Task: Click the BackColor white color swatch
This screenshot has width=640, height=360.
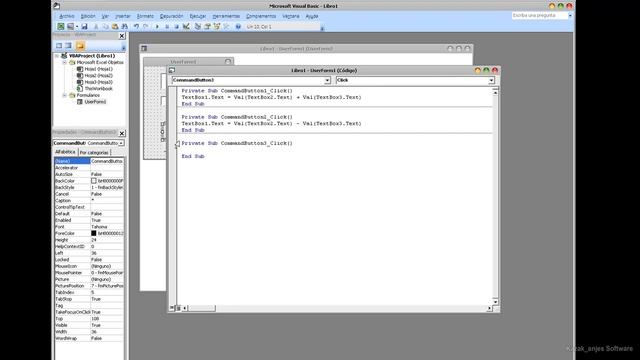Action: click(x=93, y=181)
